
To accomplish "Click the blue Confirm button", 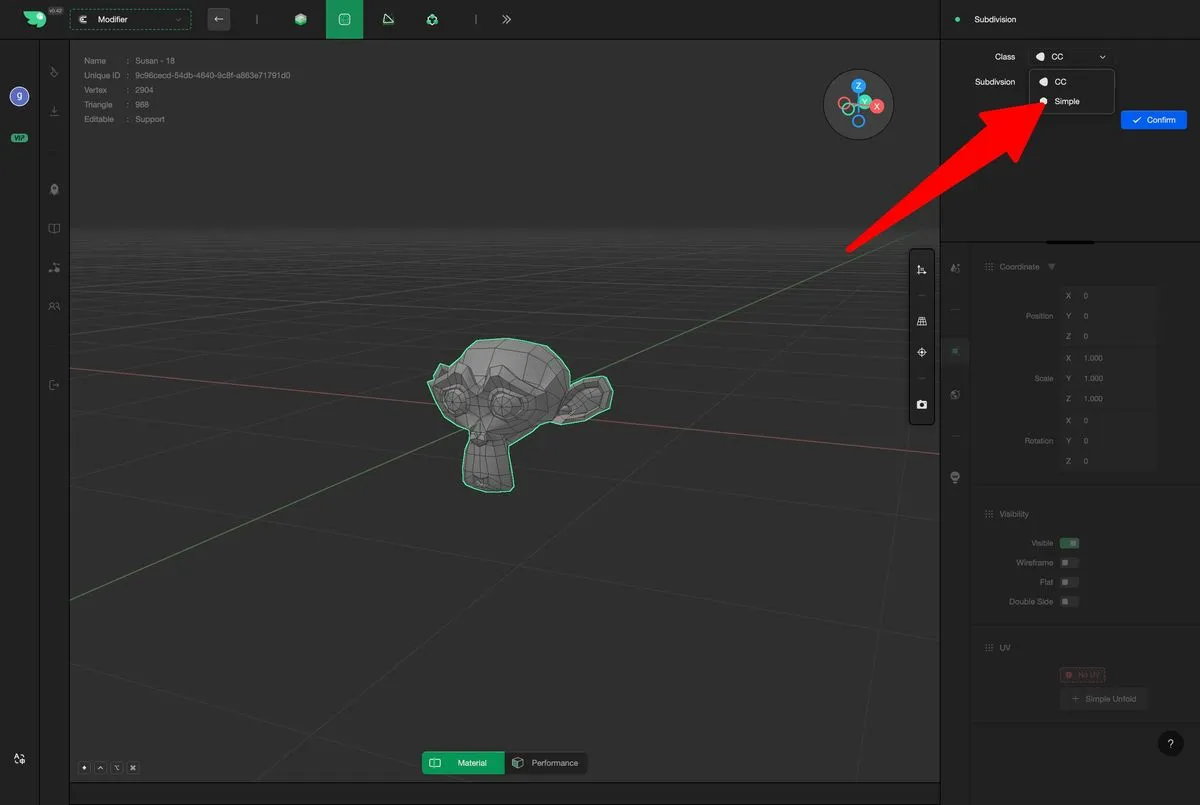I will (1153, 120).
